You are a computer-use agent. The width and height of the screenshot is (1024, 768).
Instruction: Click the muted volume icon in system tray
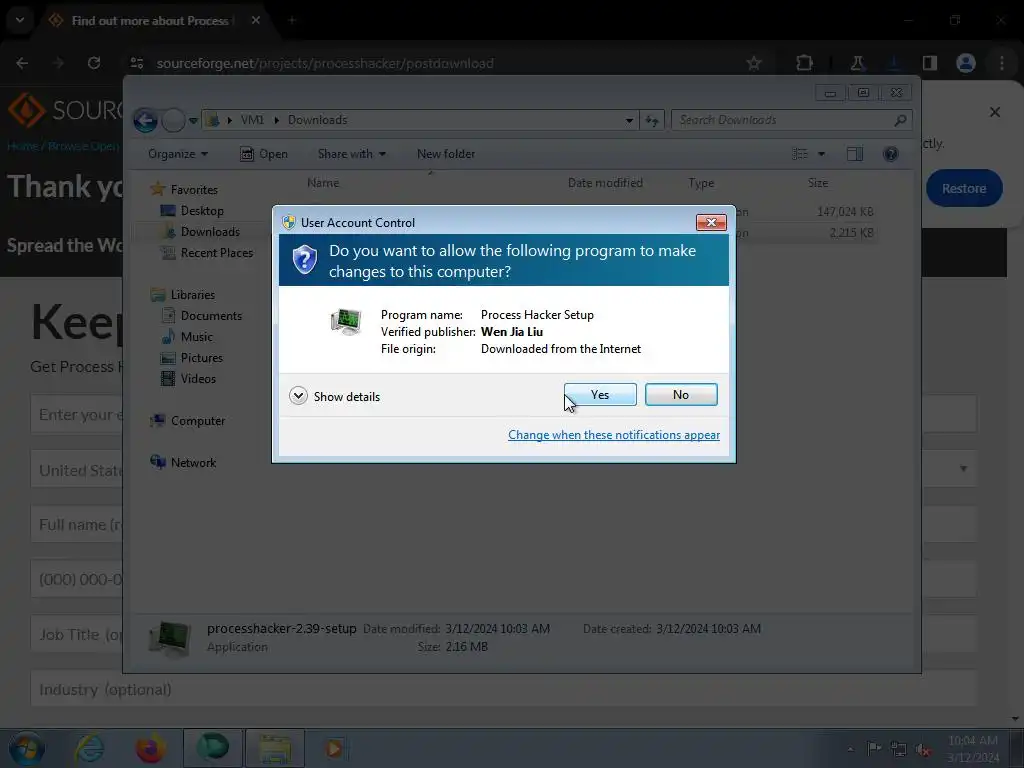(x=923, y=749)
